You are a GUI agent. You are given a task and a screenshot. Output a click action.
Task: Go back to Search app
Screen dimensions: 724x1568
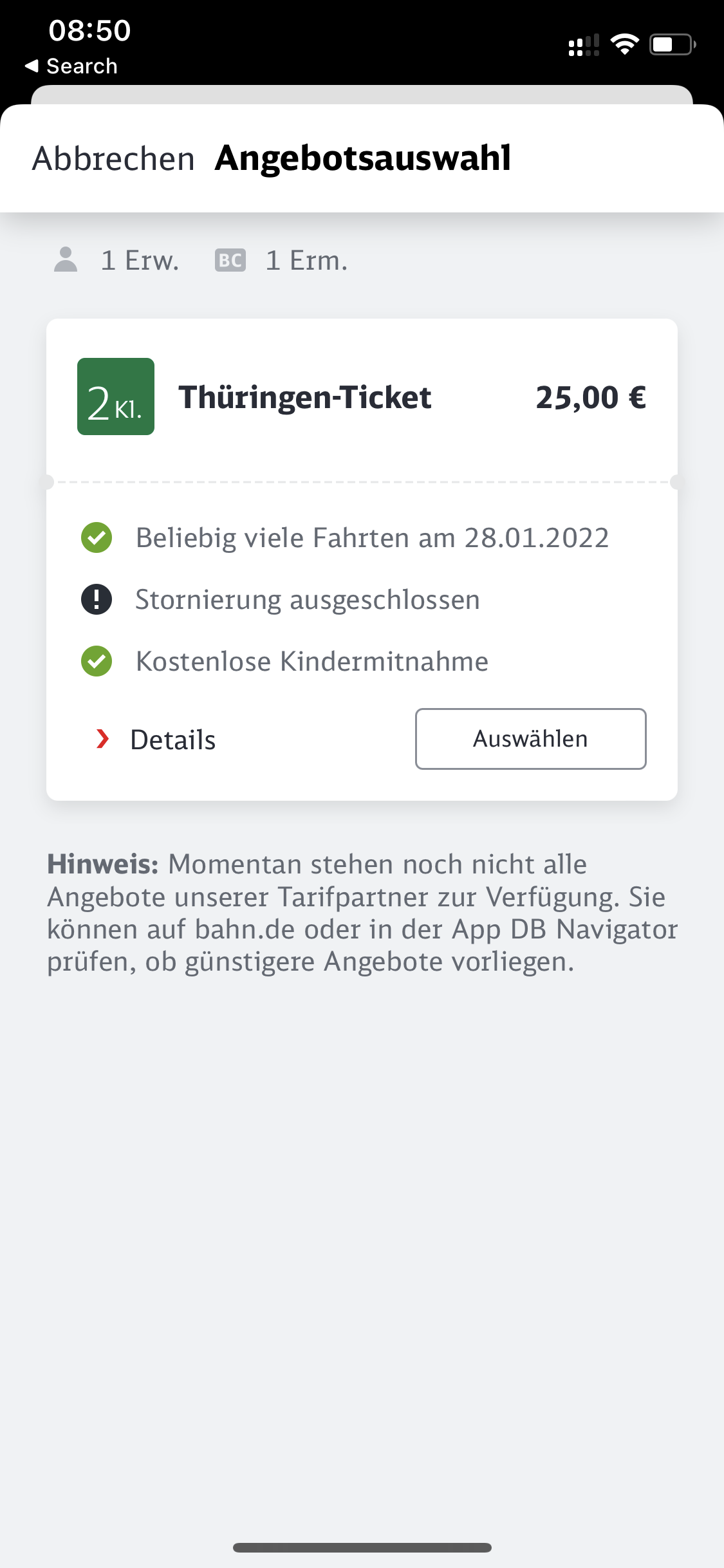pyautogui.click(x=71, y=66)
